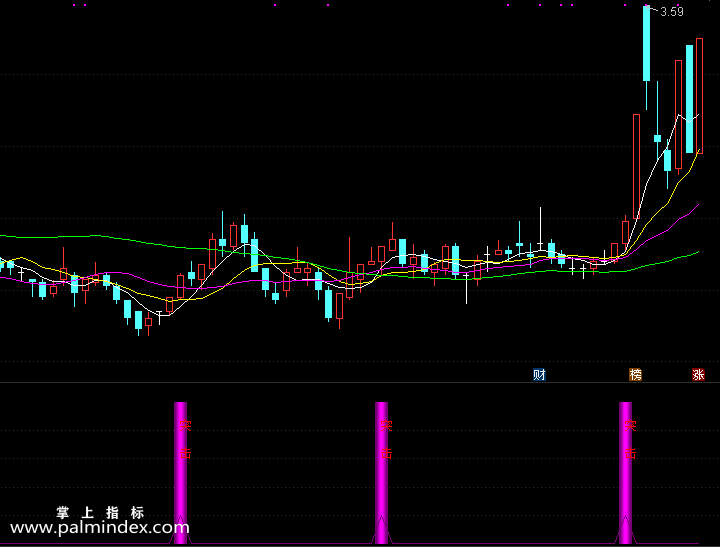This screenshot has height=547, width=720.
Task: Select the 3.59 high price label
Action: pyautogui.click(x=672, y=12)
